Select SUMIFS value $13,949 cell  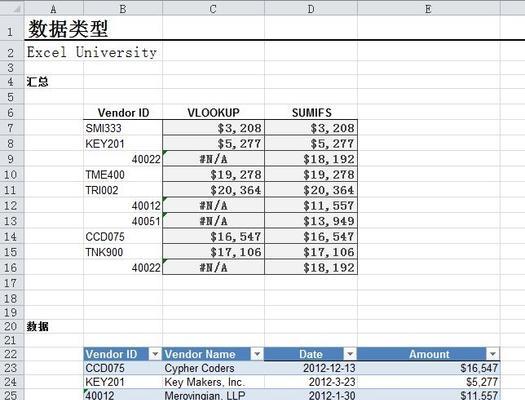pos(311,221)
